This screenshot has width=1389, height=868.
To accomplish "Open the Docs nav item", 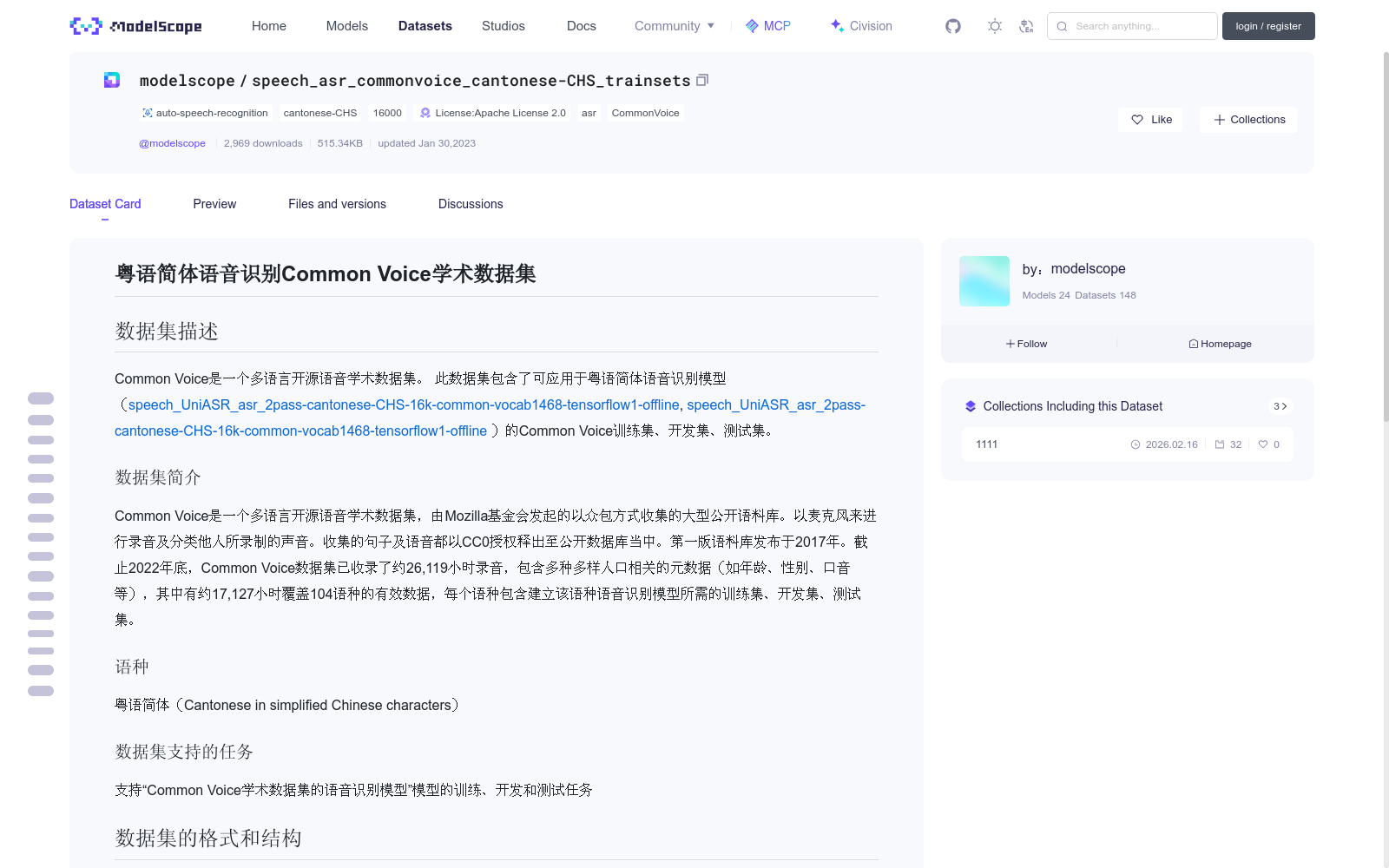I will click(582, 26).
